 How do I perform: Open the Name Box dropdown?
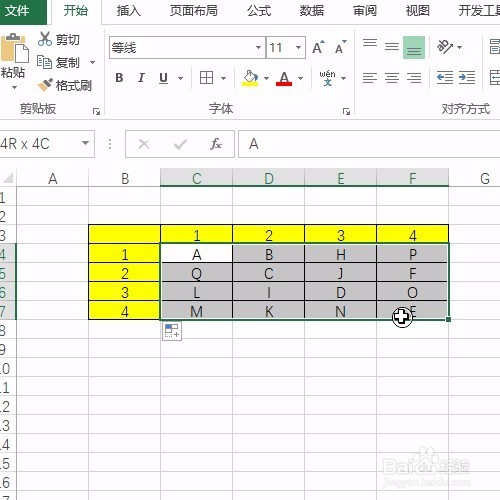(x=85, y=143)
